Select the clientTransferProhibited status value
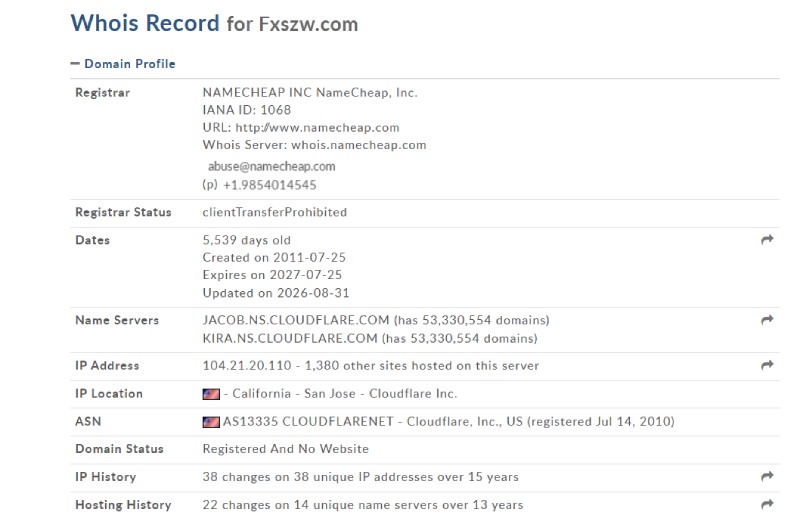 274,212
